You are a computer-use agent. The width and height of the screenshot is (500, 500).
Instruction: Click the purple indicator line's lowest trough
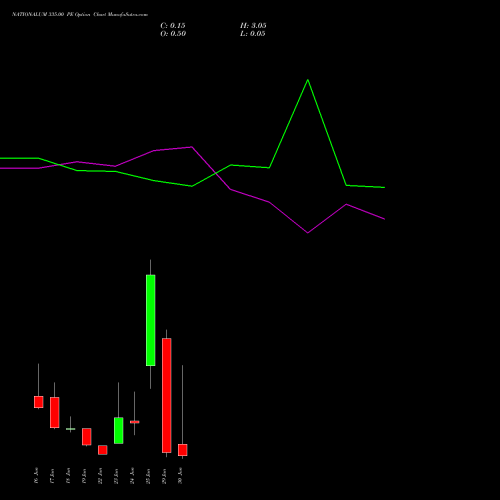coord(308,233)
